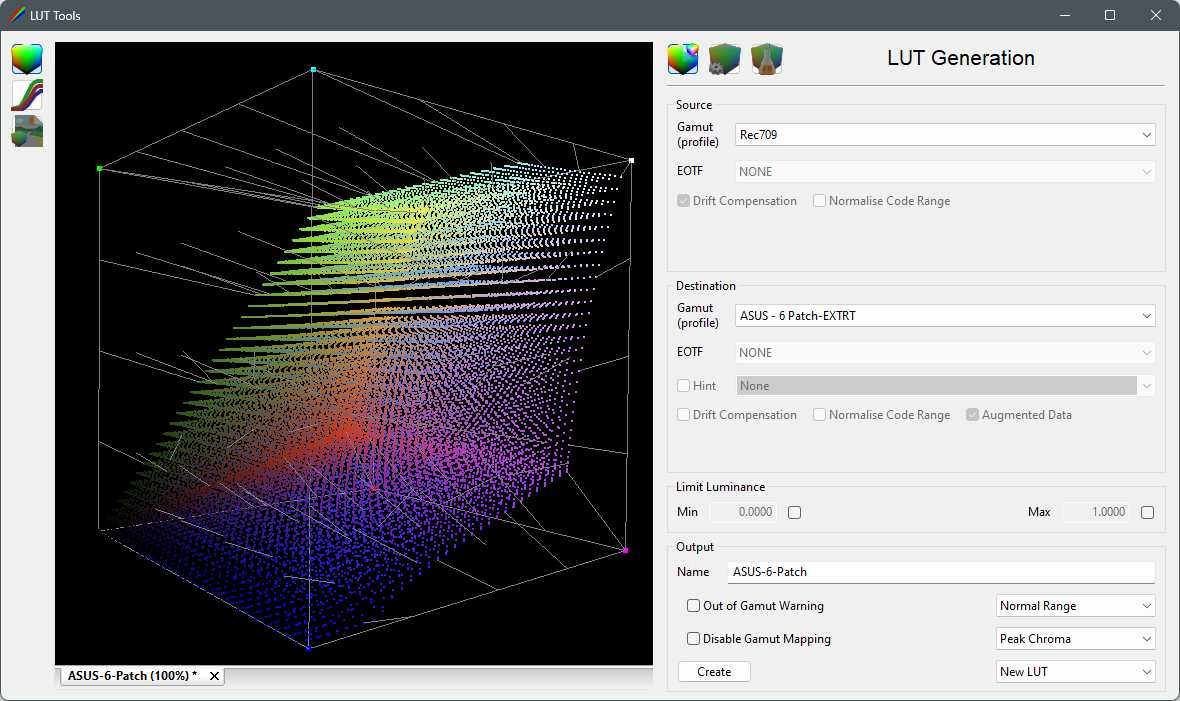This screenshot has height=701, width=1180.
Task: Enable the Max luminance limit checkbox
Action: pyautogui.click(x=1146, y=511)
